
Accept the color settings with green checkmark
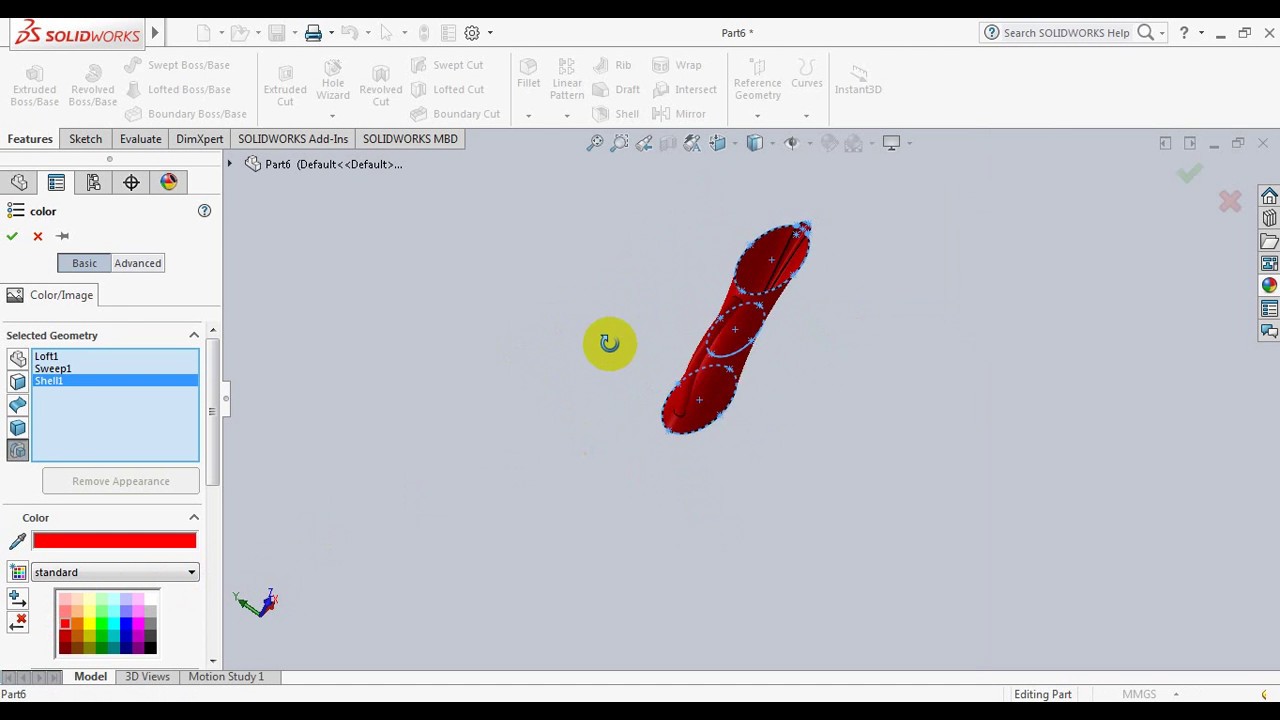[x=12, y=236]
